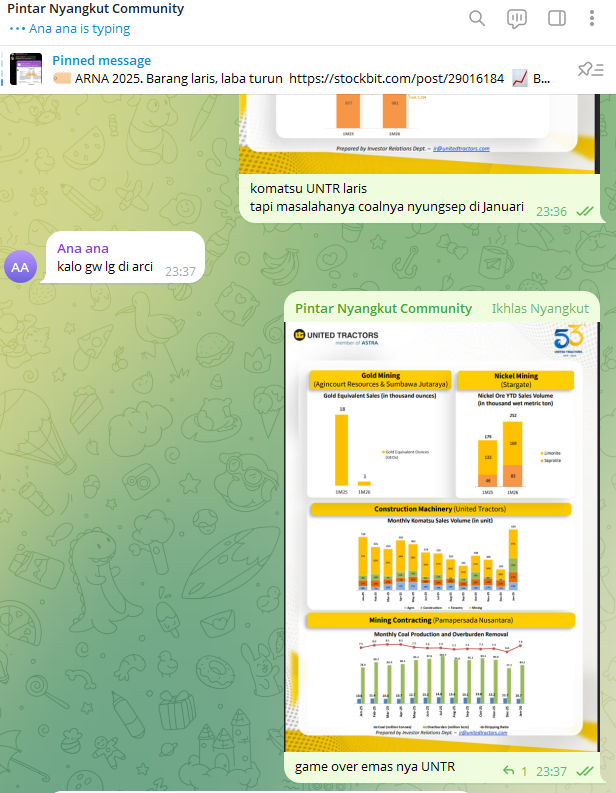Click the read checkmarks on 'game over emas' message
The height and width of the screenshot is (793, 616).
[x=585, y=771]
